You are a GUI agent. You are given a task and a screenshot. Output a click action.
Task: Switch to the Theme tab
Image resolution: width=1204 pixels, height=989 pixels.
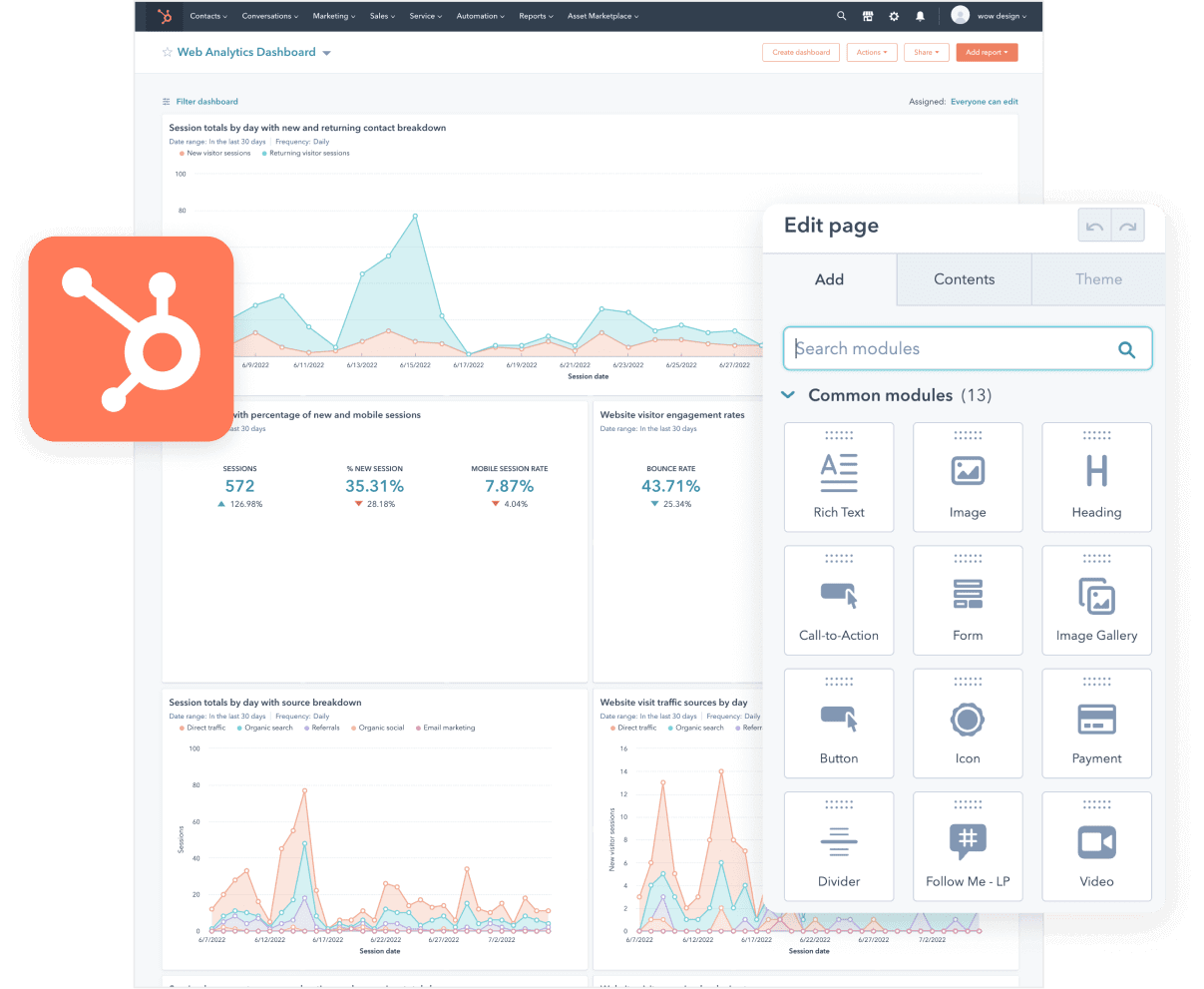[1098, 279]
